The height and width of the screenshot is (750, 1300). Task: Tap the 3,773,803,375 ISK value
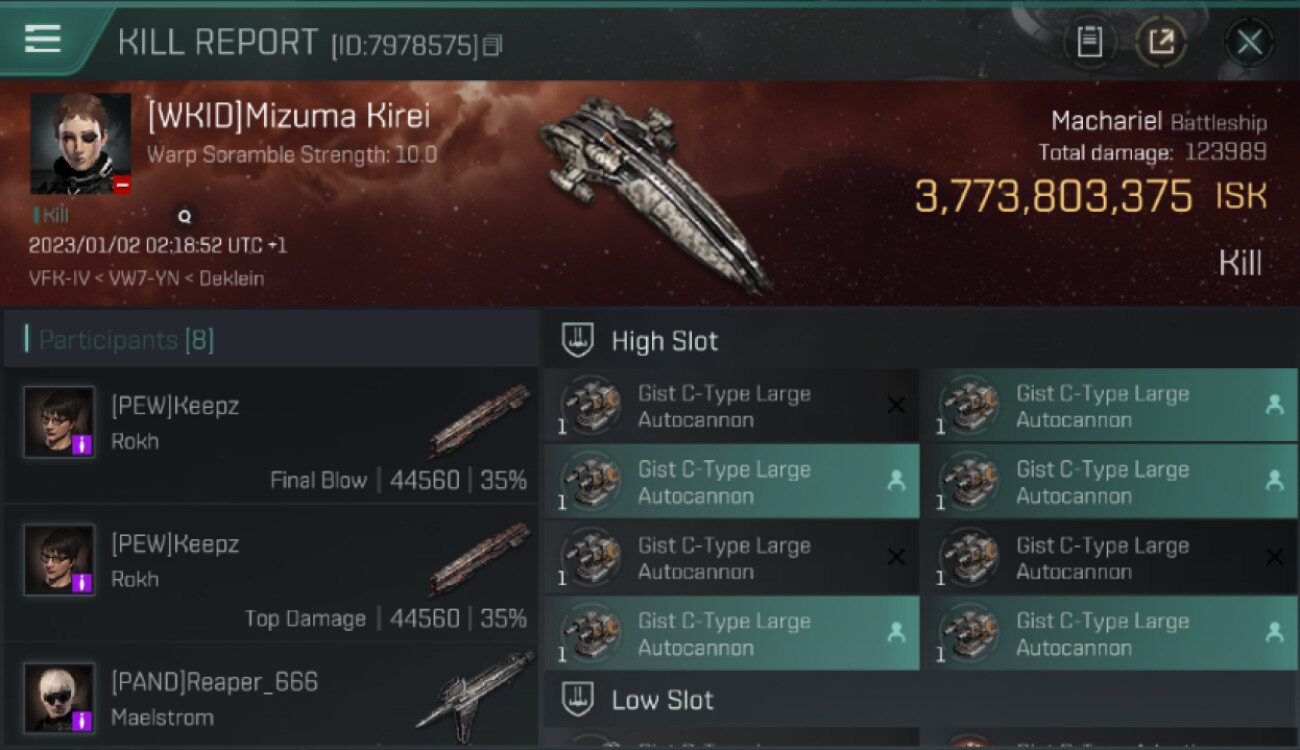pos(1053,196)
